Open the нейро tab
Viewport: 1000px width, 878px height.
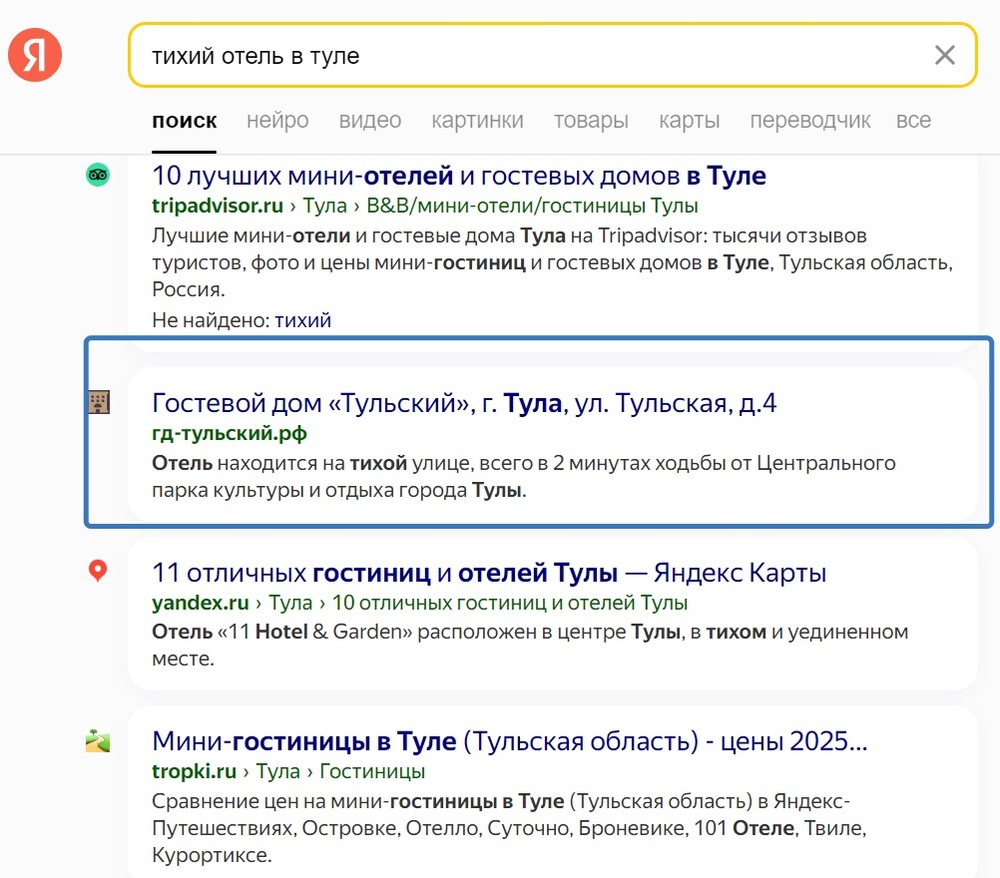277,120
